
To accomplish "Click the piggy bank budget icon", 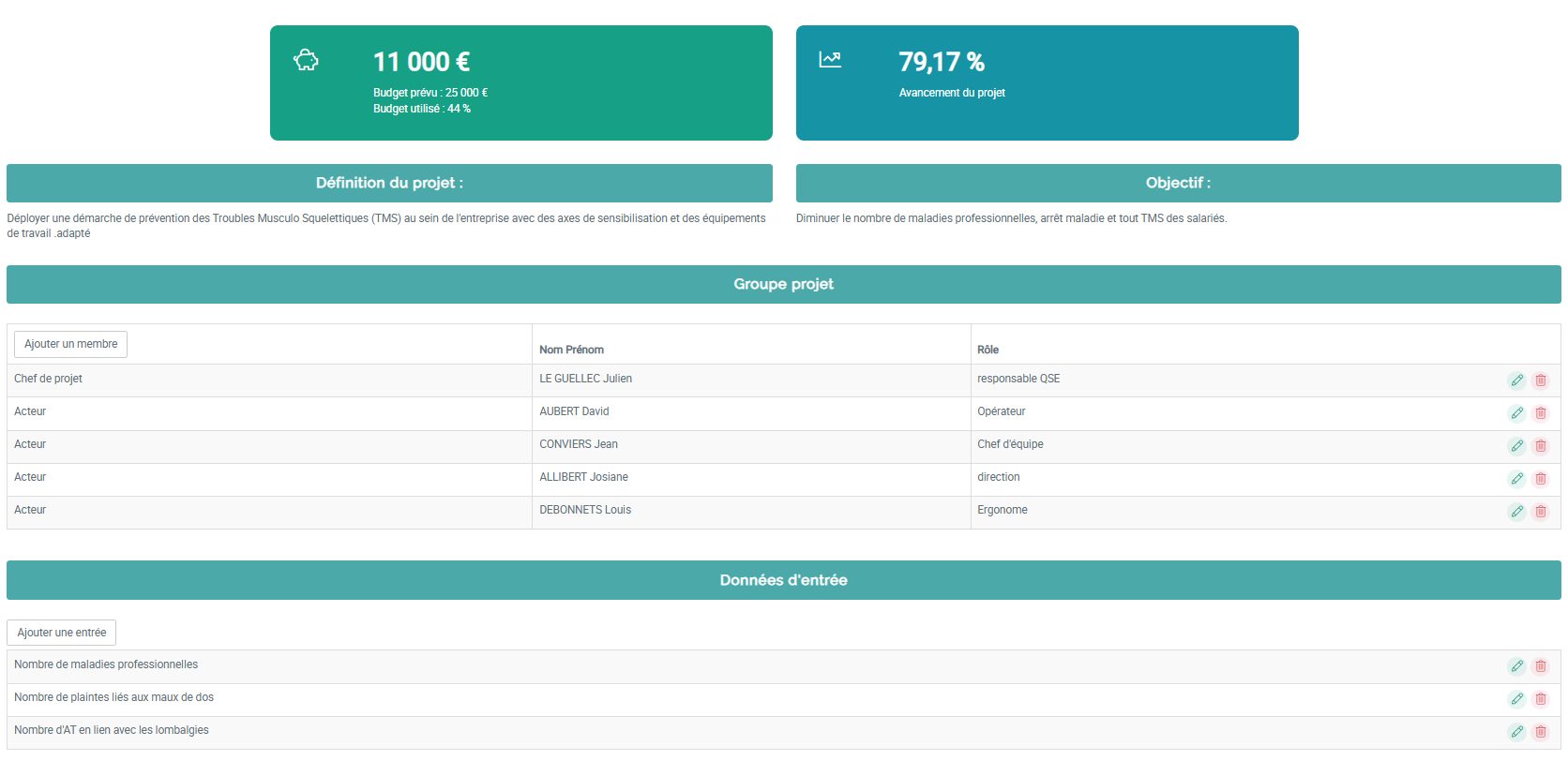I will [x=306, y=61].
